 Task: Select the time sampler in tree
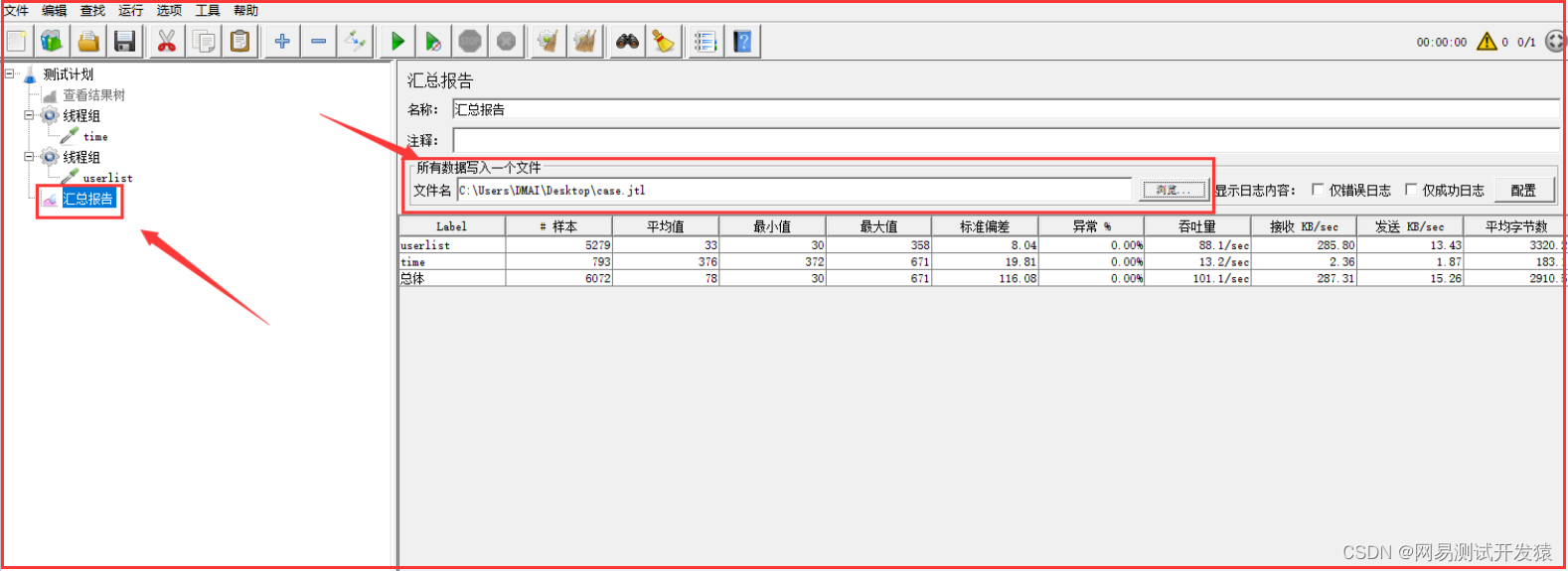[x=95, y=137]
